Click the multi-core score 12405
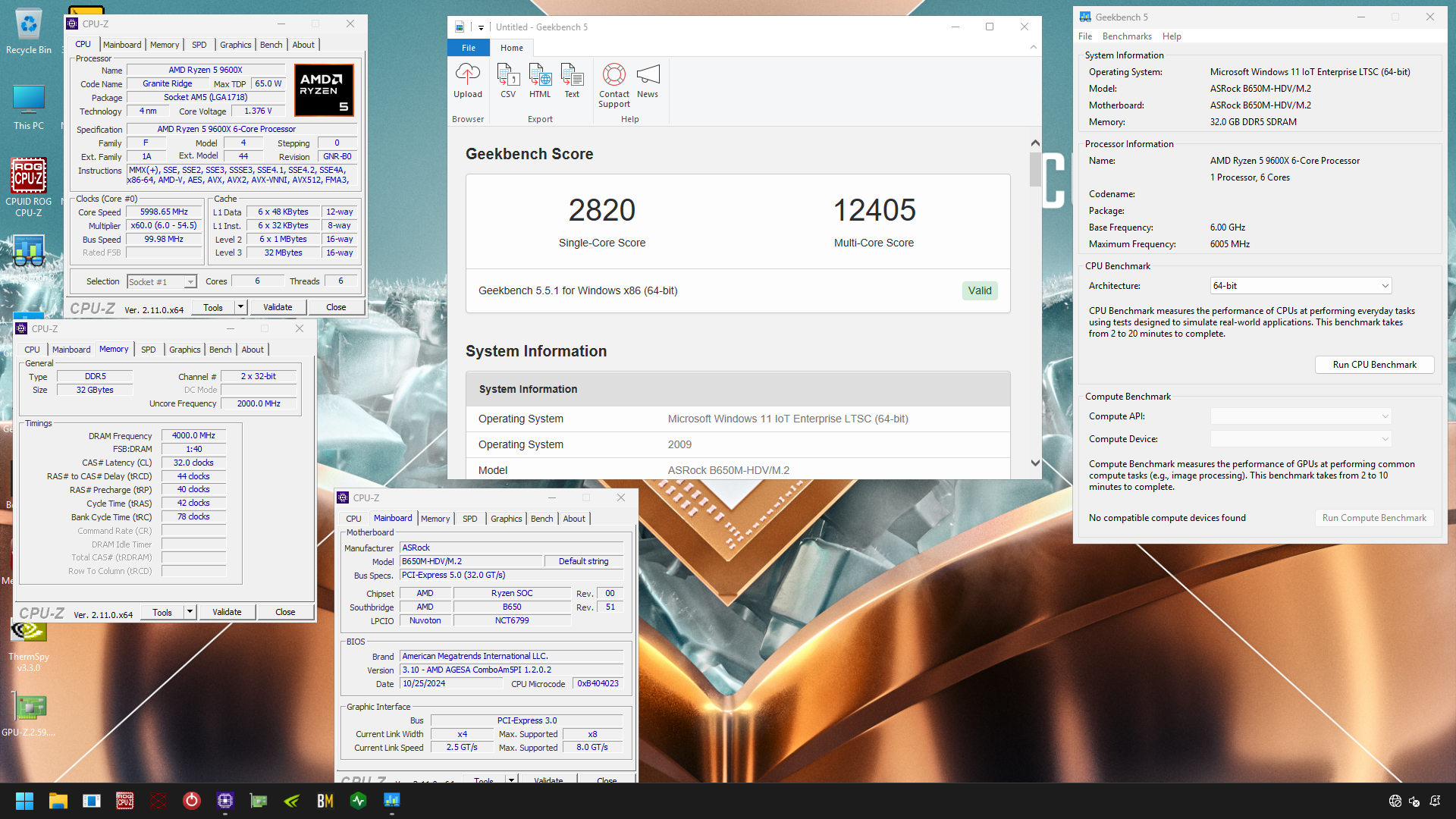Image resolution: width=1456 pixels, height=819 pixels. coord(874,210)
